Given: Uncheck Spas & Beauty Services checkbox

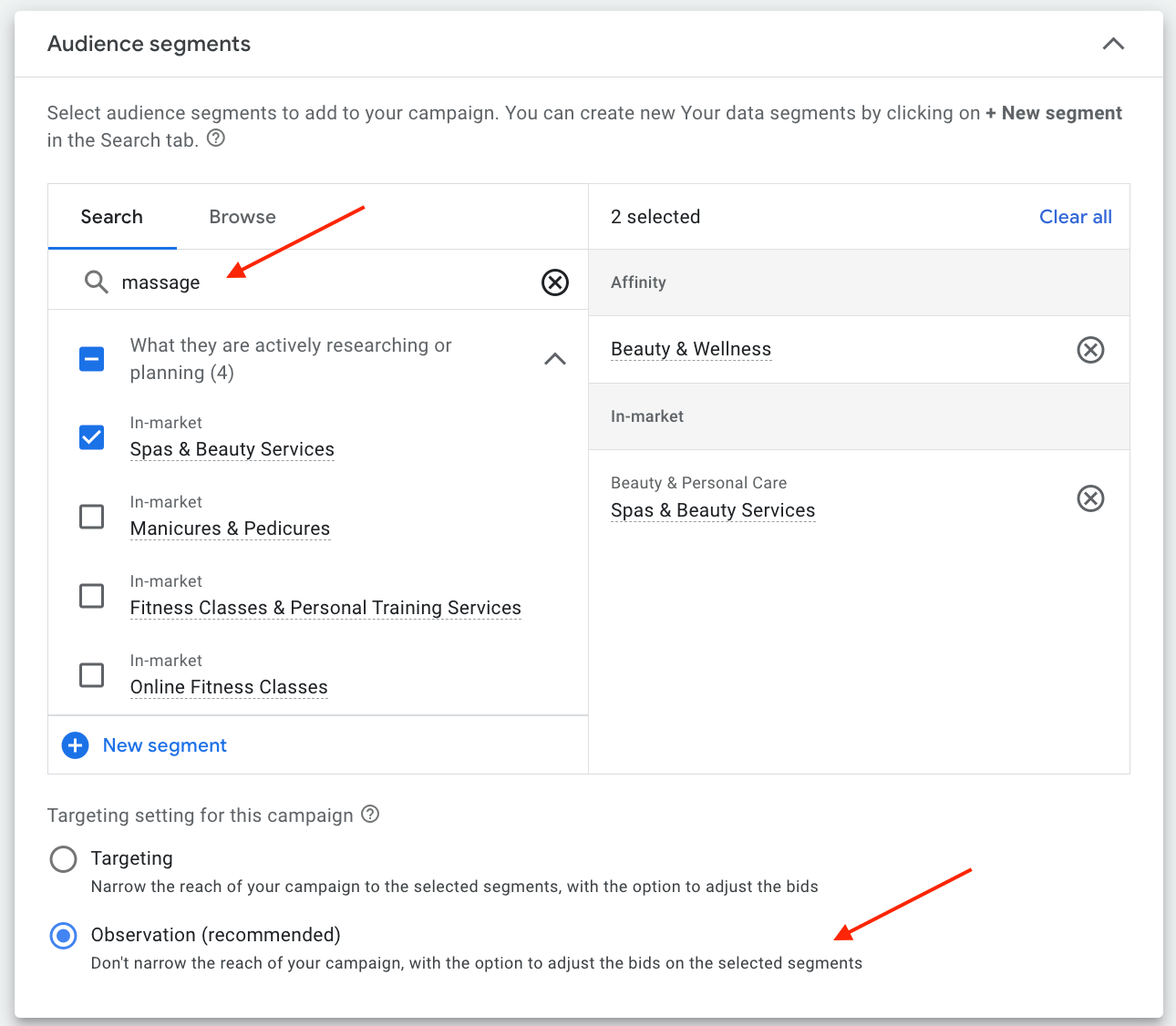Looking at the screenshot, I should (92, 437).
